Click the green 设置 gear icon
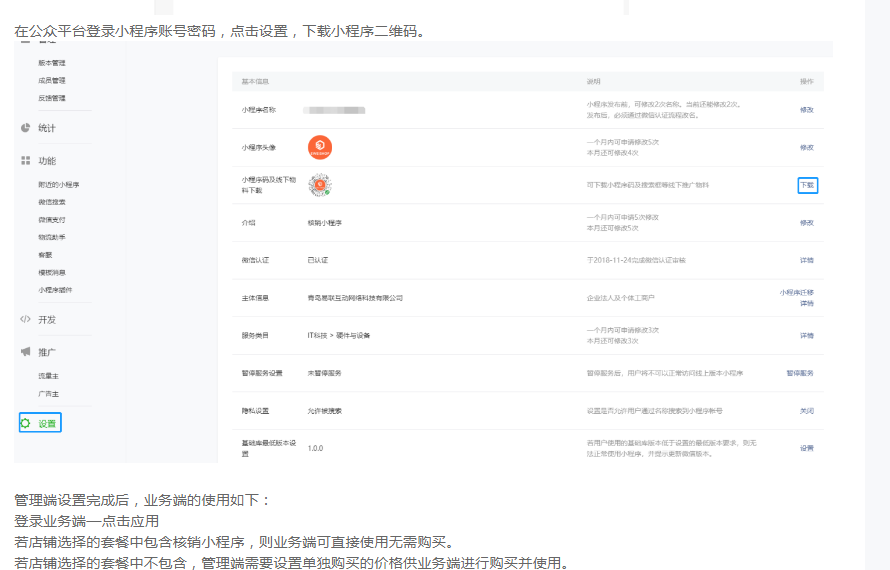Viewport: 890px width, 570px height. click(26, 423)
